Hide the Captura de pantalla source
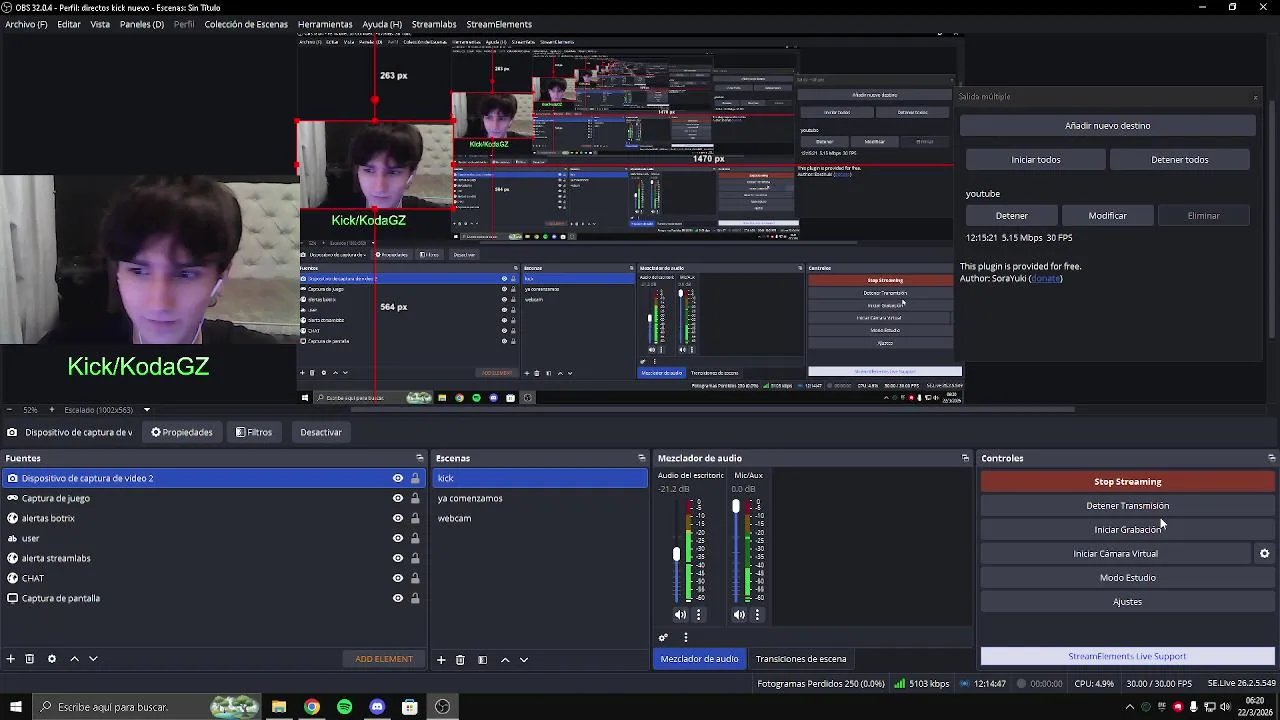 tap(398, 598)
